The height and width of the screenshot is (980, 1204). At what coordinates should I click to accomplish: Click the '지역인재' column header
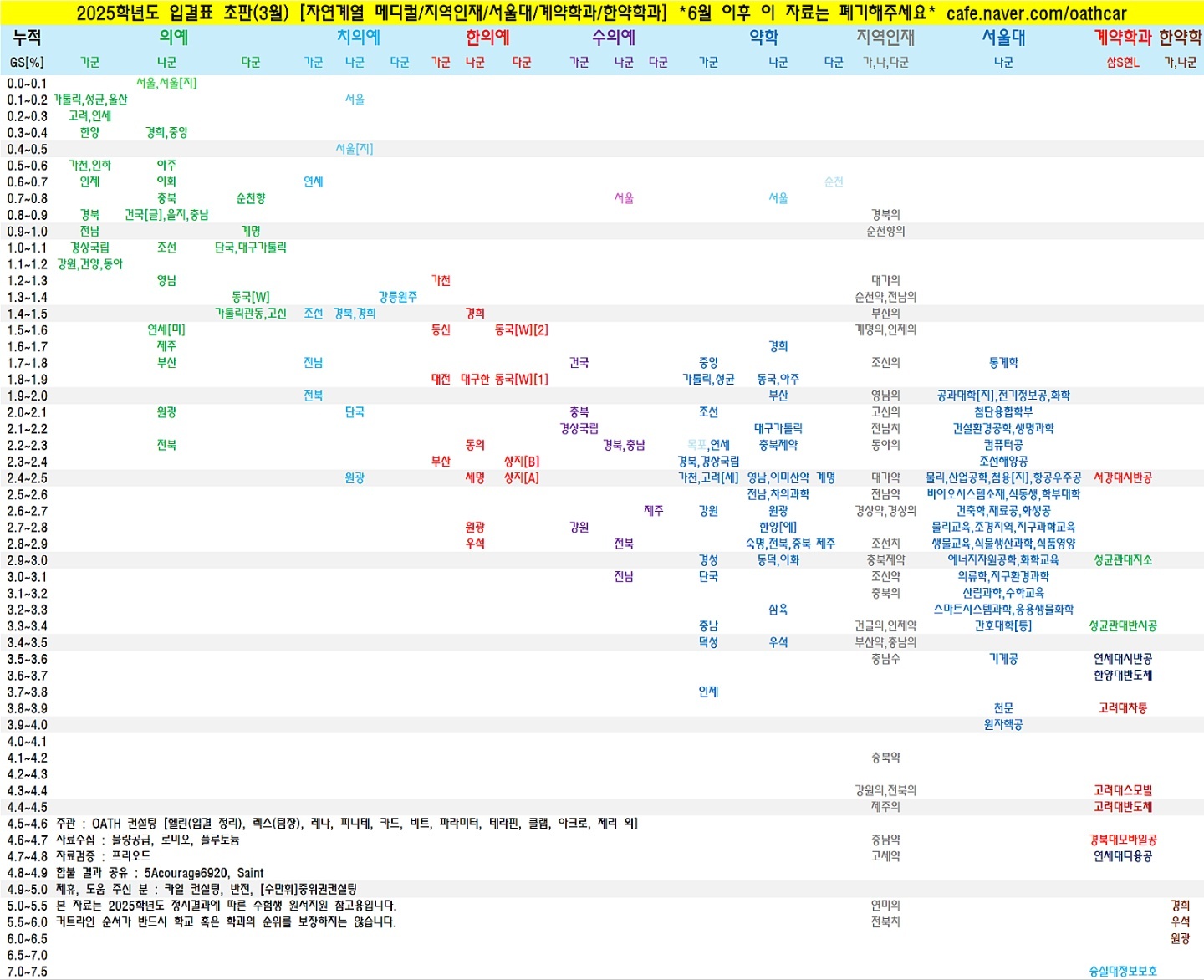[x=885, y=38]
